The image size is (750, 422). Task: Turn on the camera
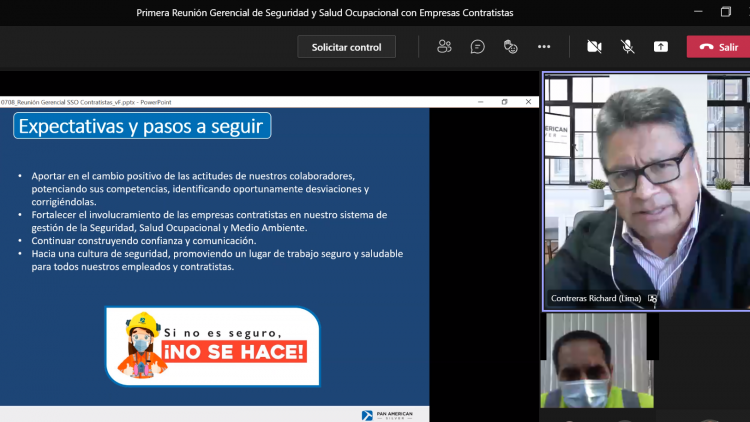(594, 47)
